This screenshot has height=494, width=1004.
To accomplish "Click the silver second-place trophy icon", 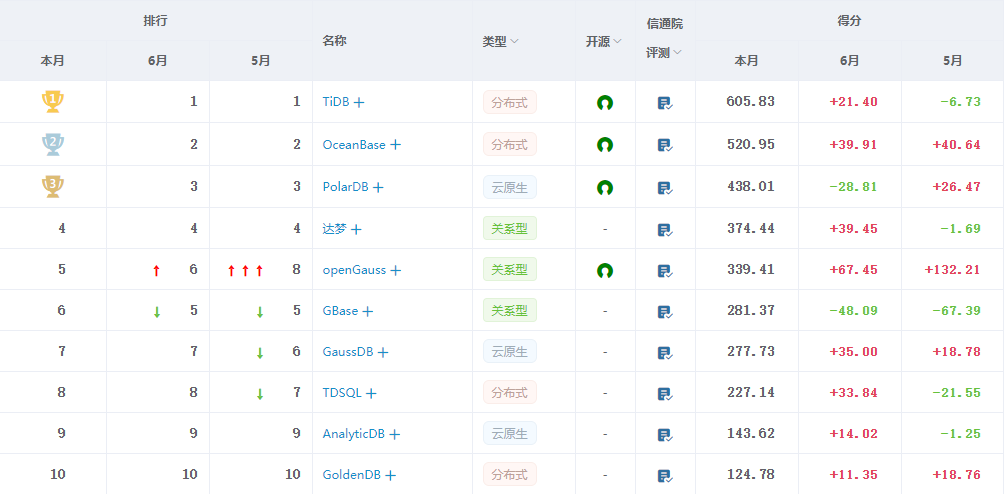I will click(x=53, y=144).
